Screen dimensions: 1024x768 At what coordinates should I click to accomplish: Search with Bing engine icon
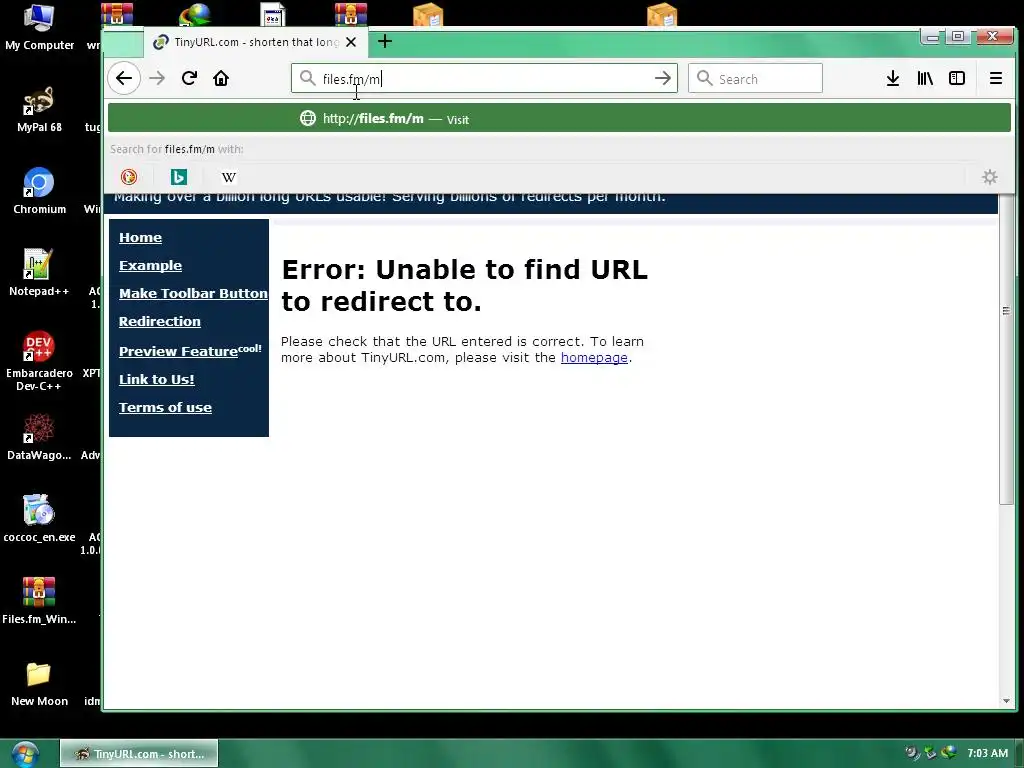[178, 177]
